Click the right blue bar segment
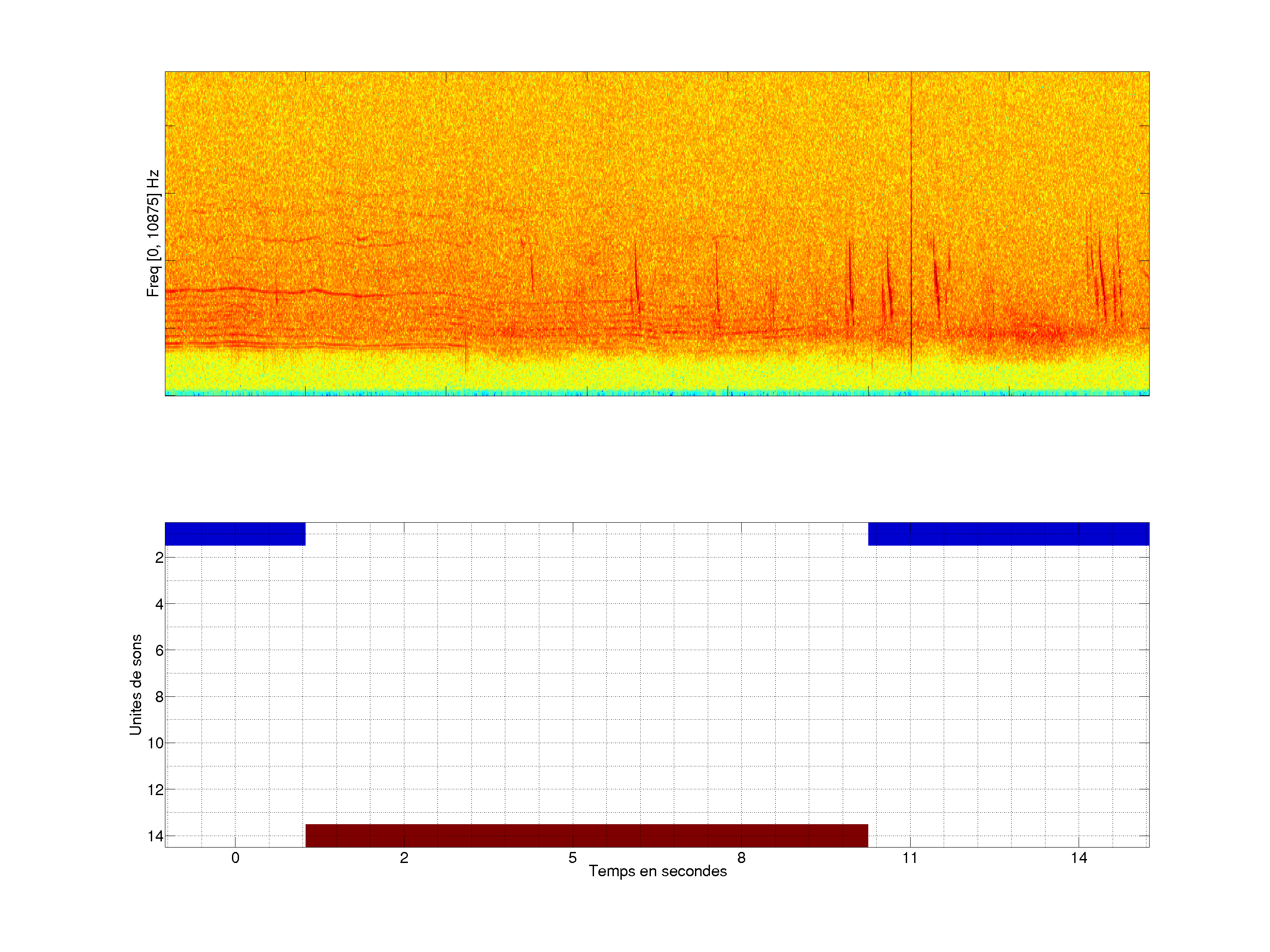The width and height of the screenshot is (1270, 952). pos(1008,534)
